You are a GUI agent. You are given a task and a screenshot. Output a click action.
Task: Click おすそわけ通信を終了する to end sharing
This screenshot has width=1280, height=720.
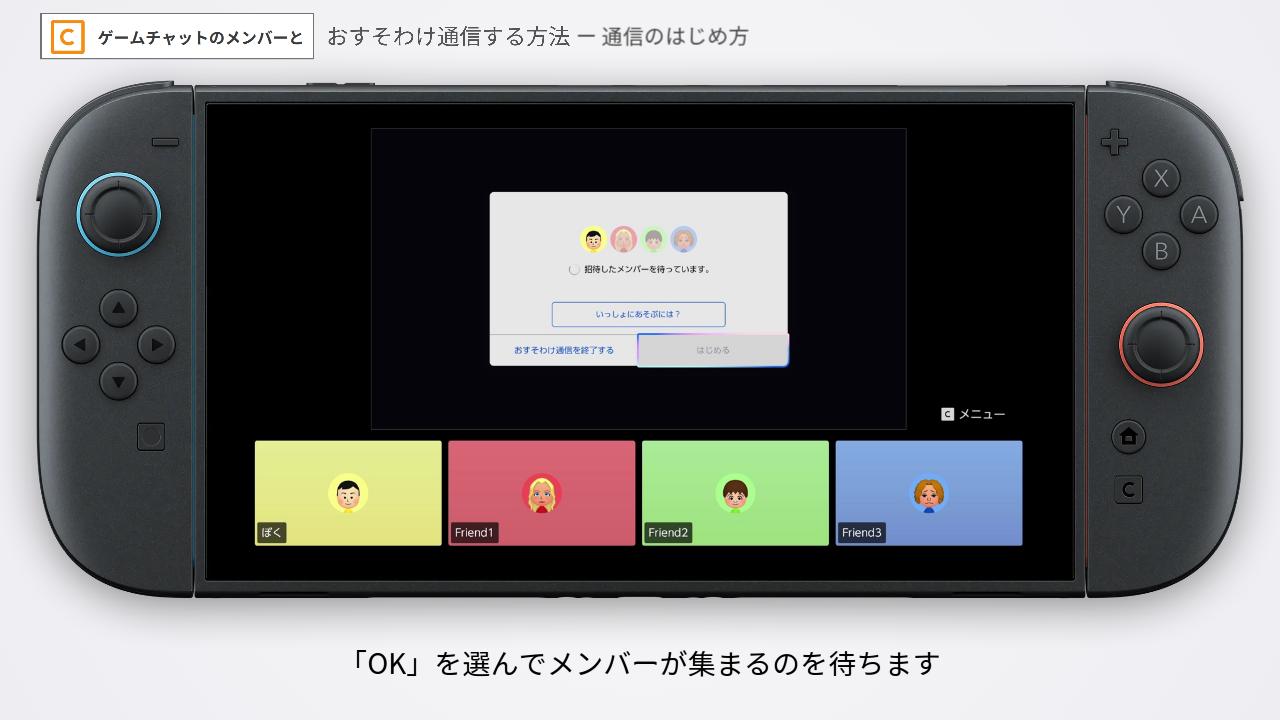(564, 349)
